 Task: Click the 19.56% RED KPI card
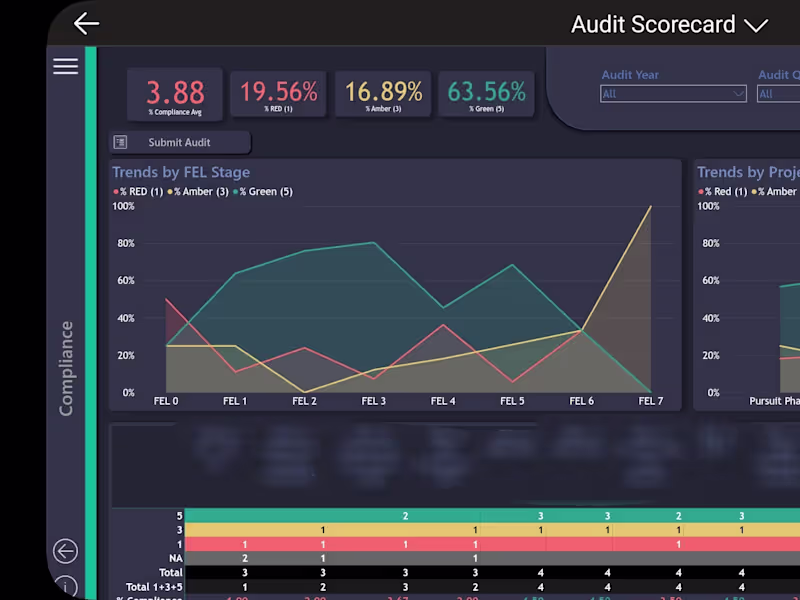[279, 96]
